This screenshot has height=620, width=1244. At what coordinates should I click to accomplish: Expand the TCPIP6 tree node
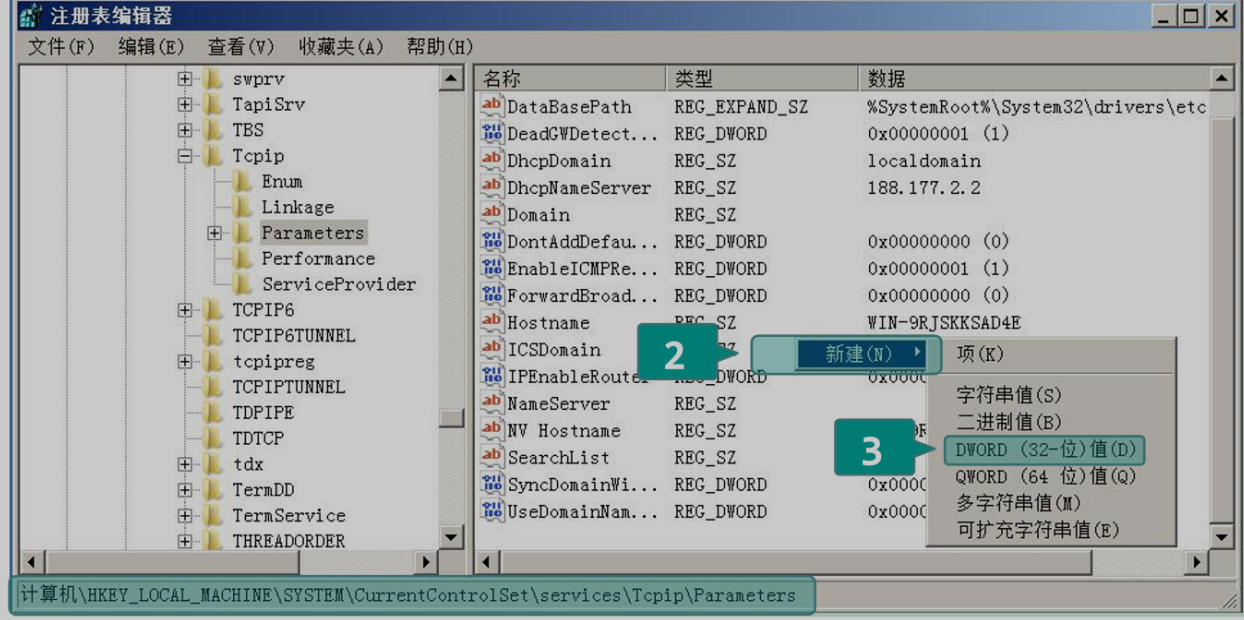pyautogui.click(x=185, y=310)
